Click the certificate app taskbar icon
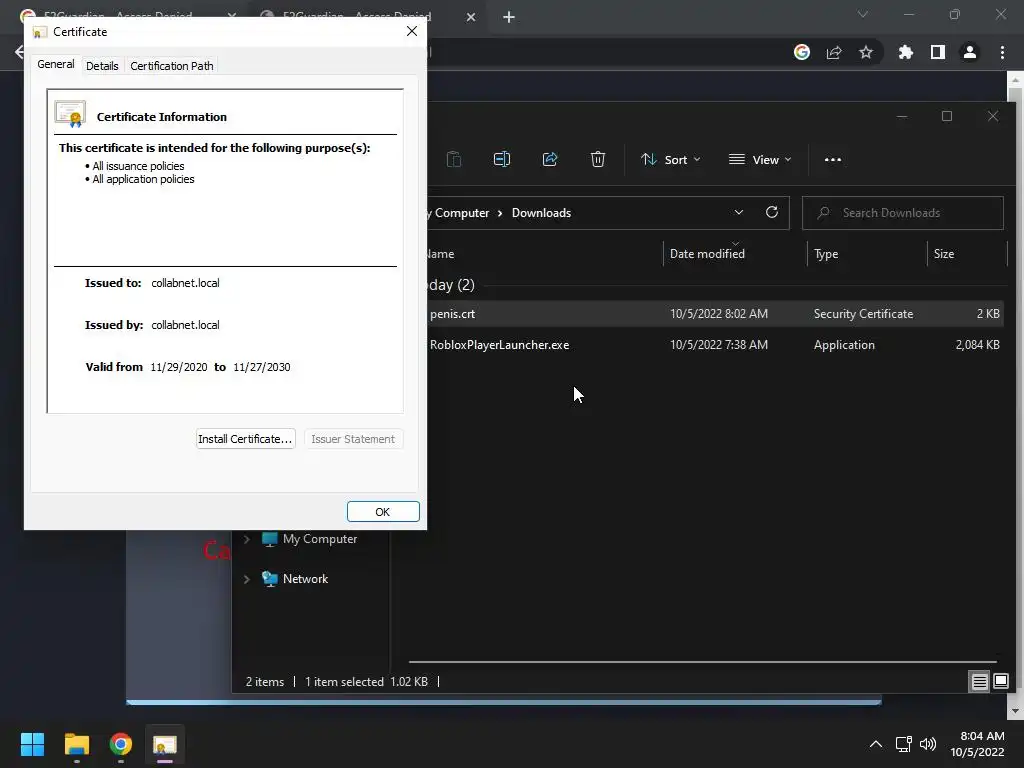 coord(165,744)
